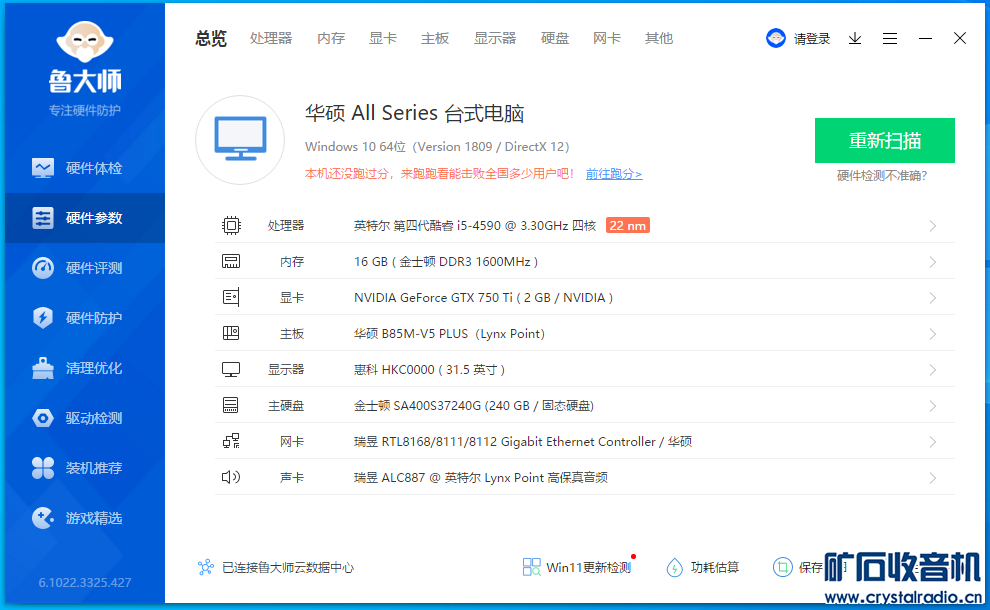Click the 主板 motherboard icon
Viewport: 990px width, 610px height.
(231, 333)
